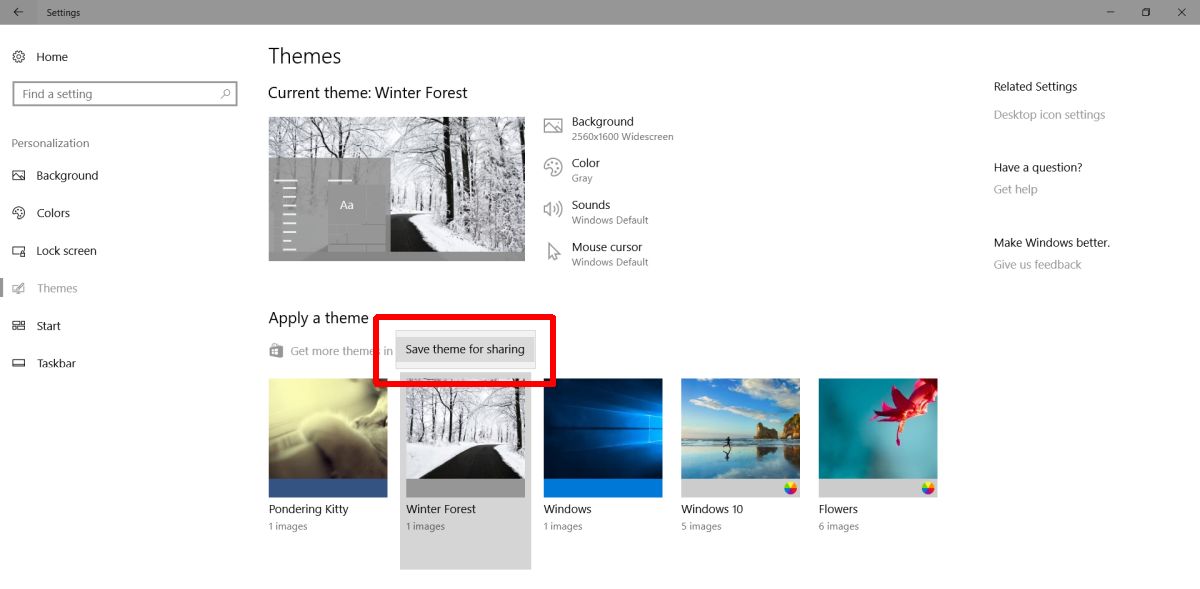The image size is (1200, 589).
Task: Click 6 images label under Flowers
Action: 838,527
